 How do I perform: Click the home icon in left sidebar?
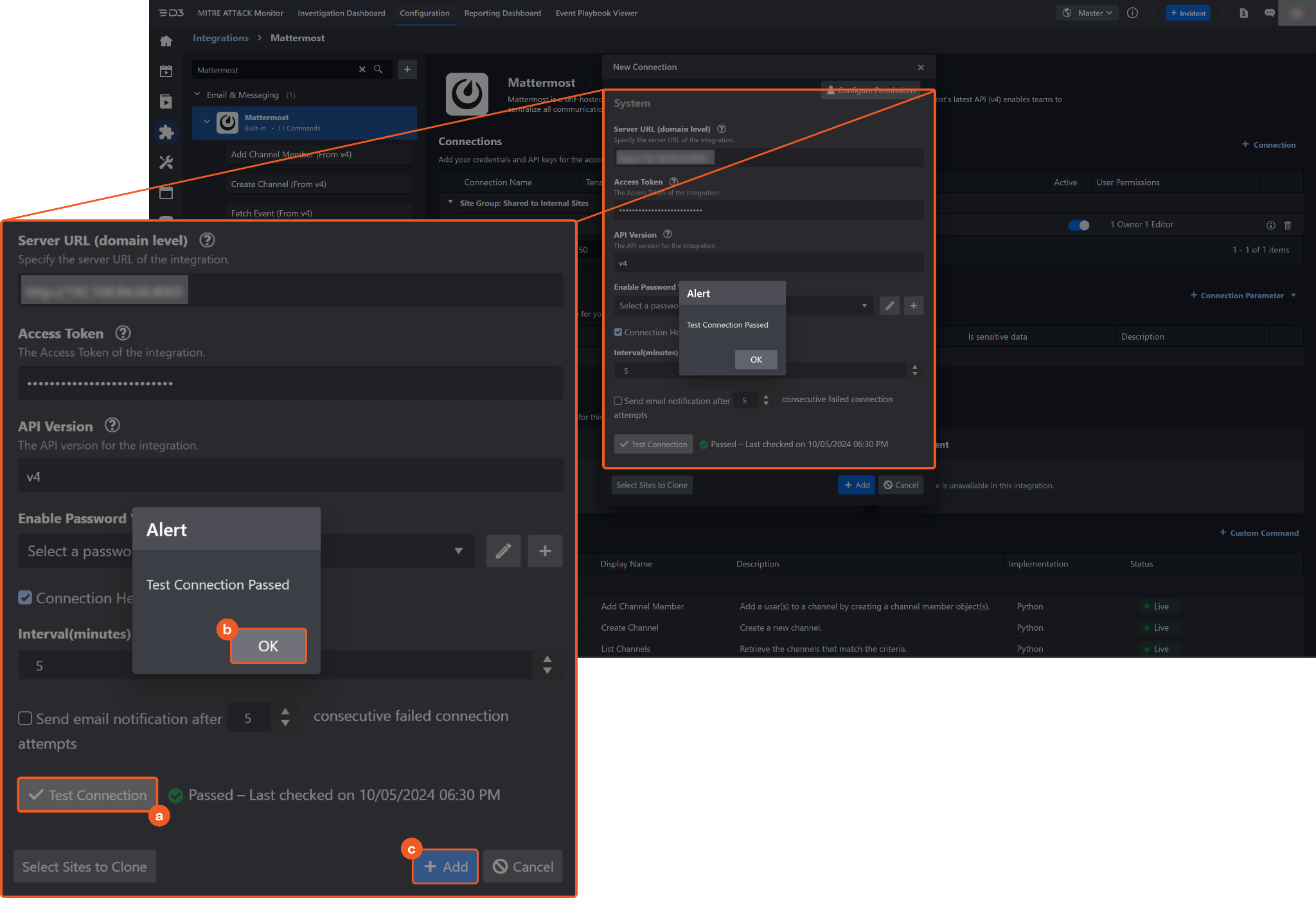pos(166,42)
